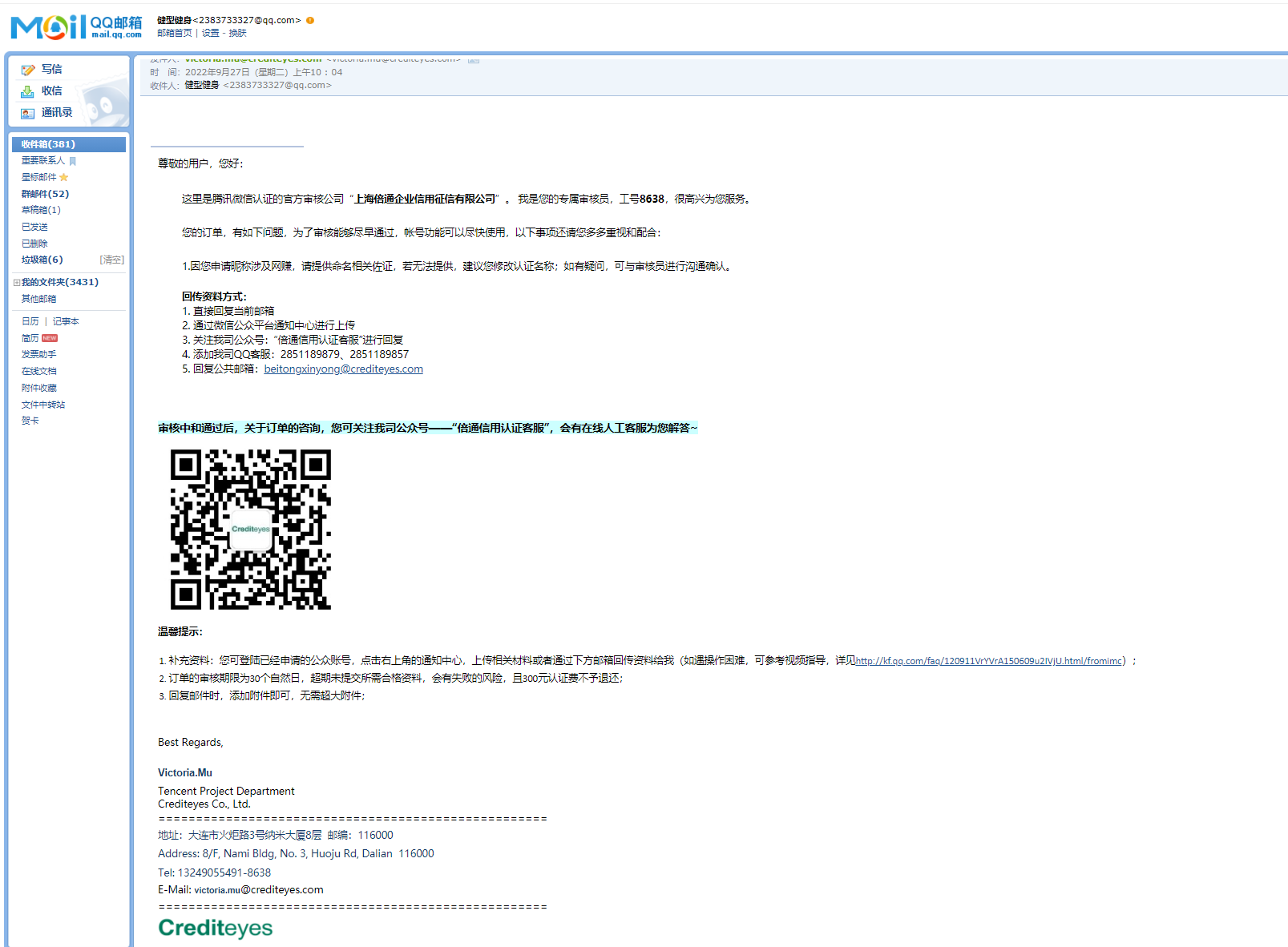Open 群邮件(52) folder

[45, 194]
